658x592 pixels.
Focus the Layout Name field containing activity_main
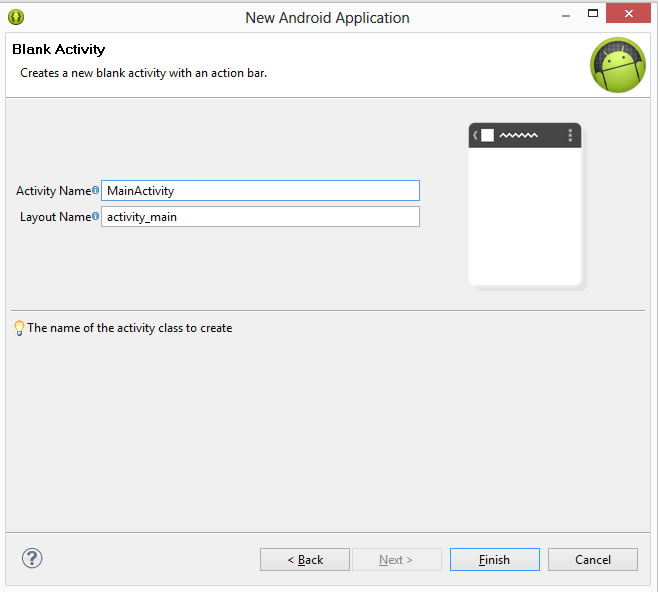260,216
